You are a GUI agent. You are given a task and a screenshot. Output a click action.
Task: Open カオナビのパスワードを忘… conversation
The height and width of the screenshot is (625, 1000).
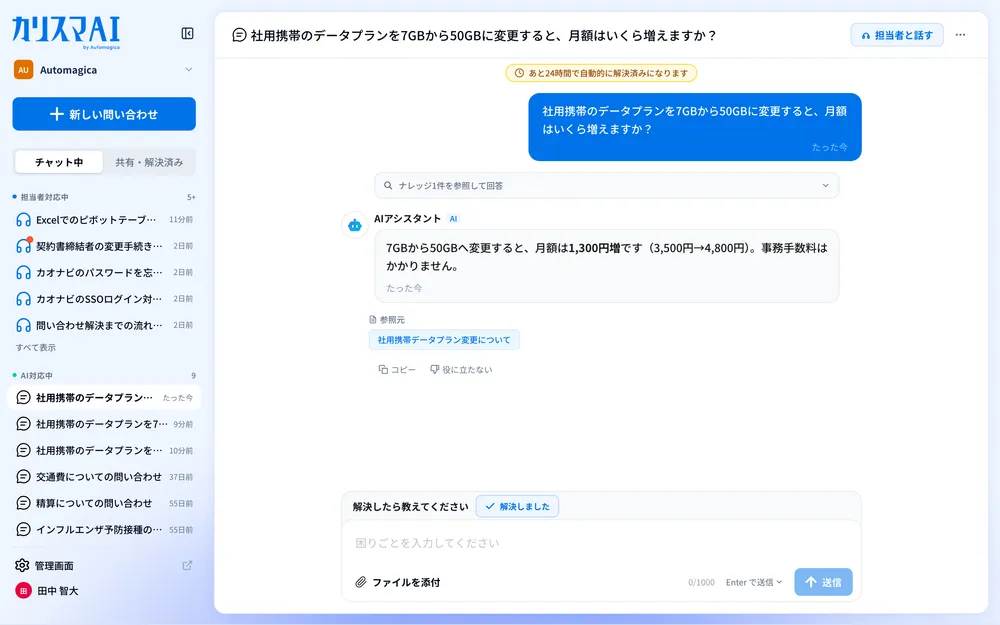point(104,272)
